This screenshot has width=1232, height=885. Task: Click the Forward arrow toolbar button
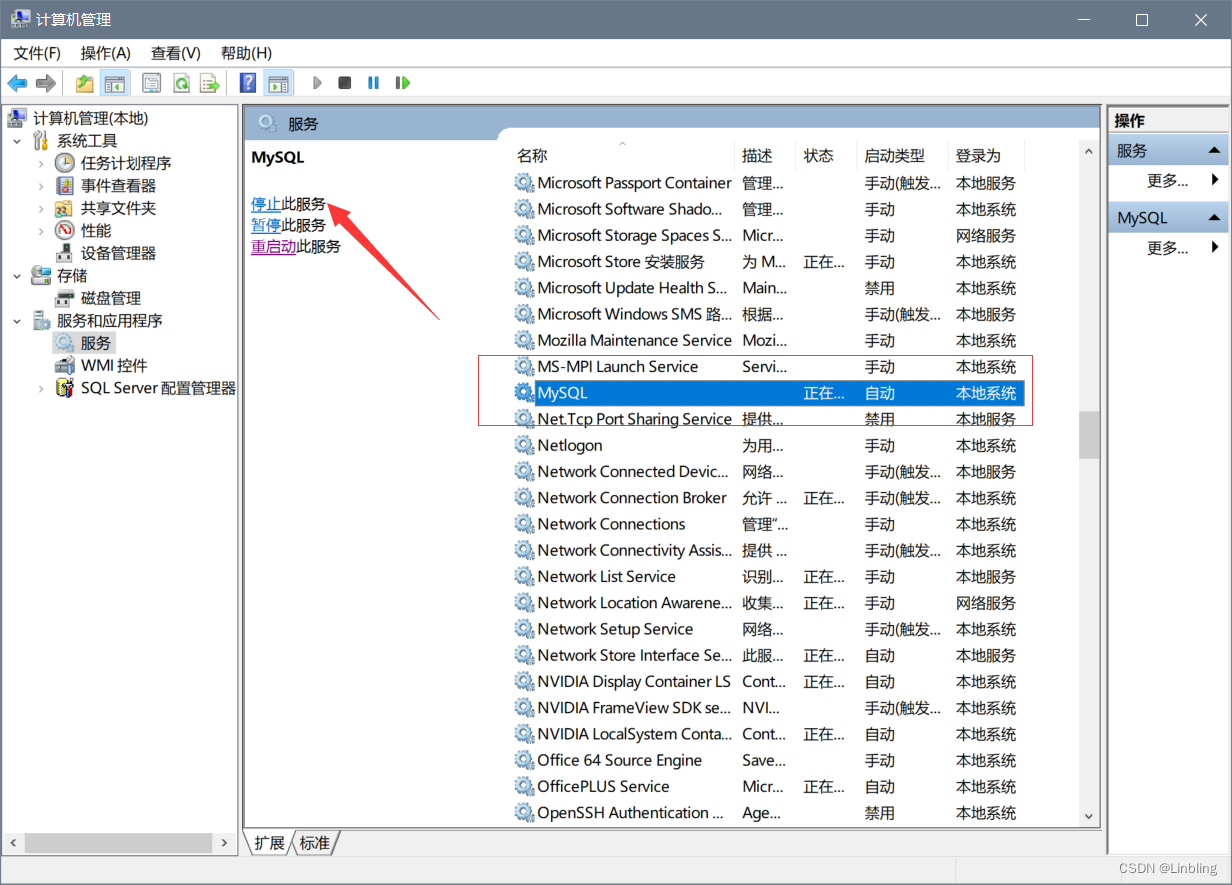pyautogui.click(x=45, y=83)
